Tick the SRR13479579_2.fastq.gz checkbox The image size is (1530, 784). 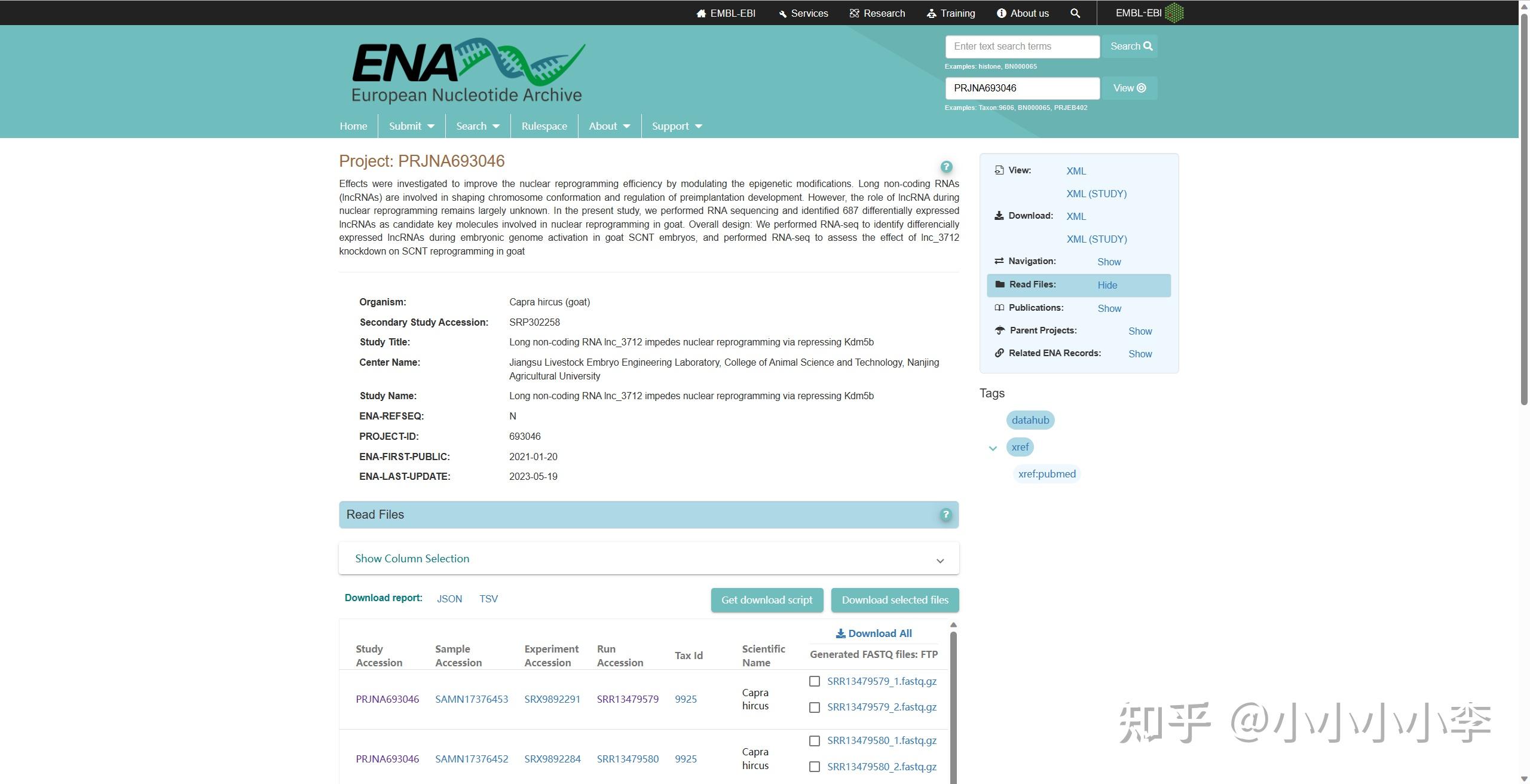(814, 708)
